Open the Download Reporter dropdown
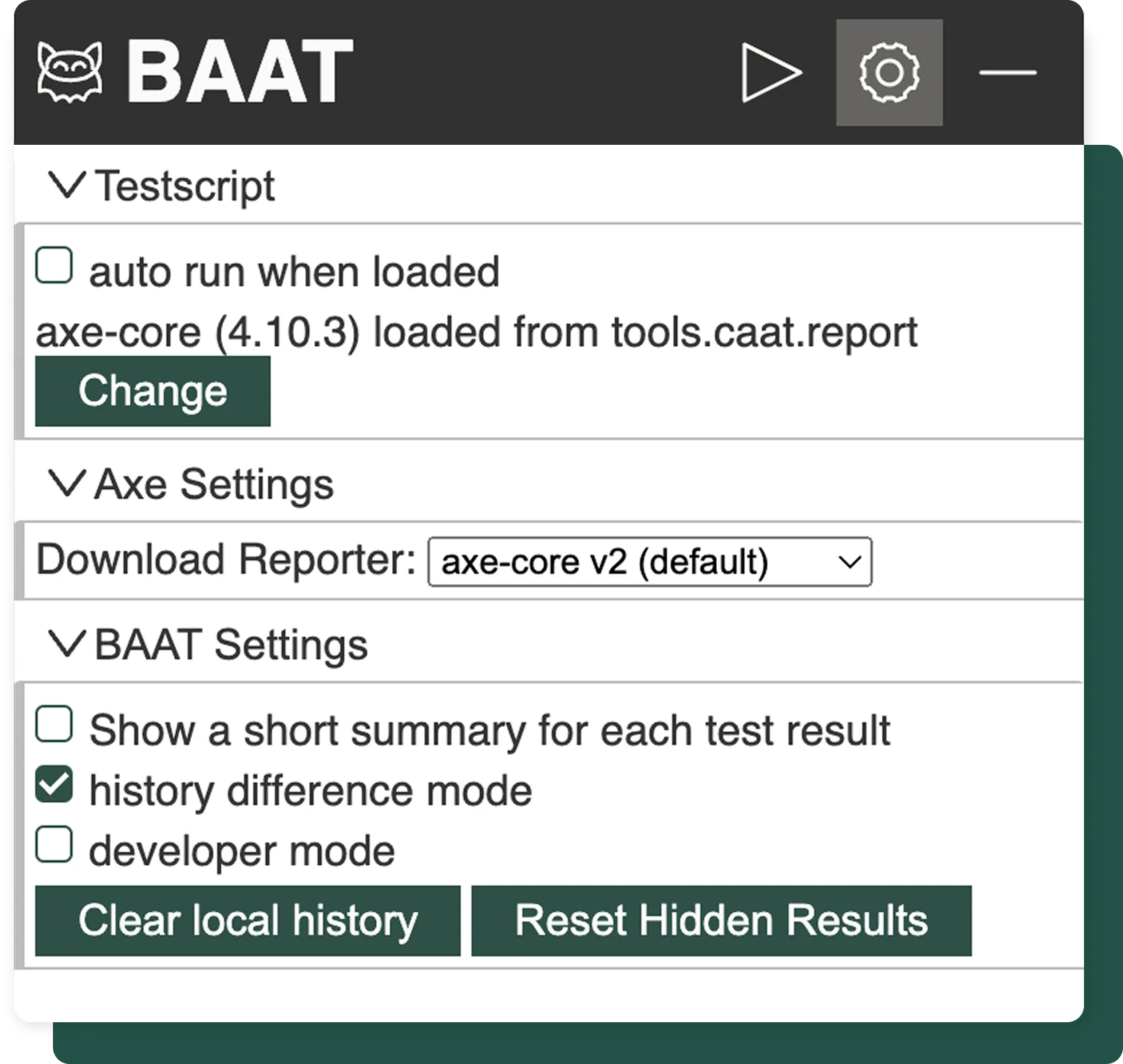 pos(649,561)
